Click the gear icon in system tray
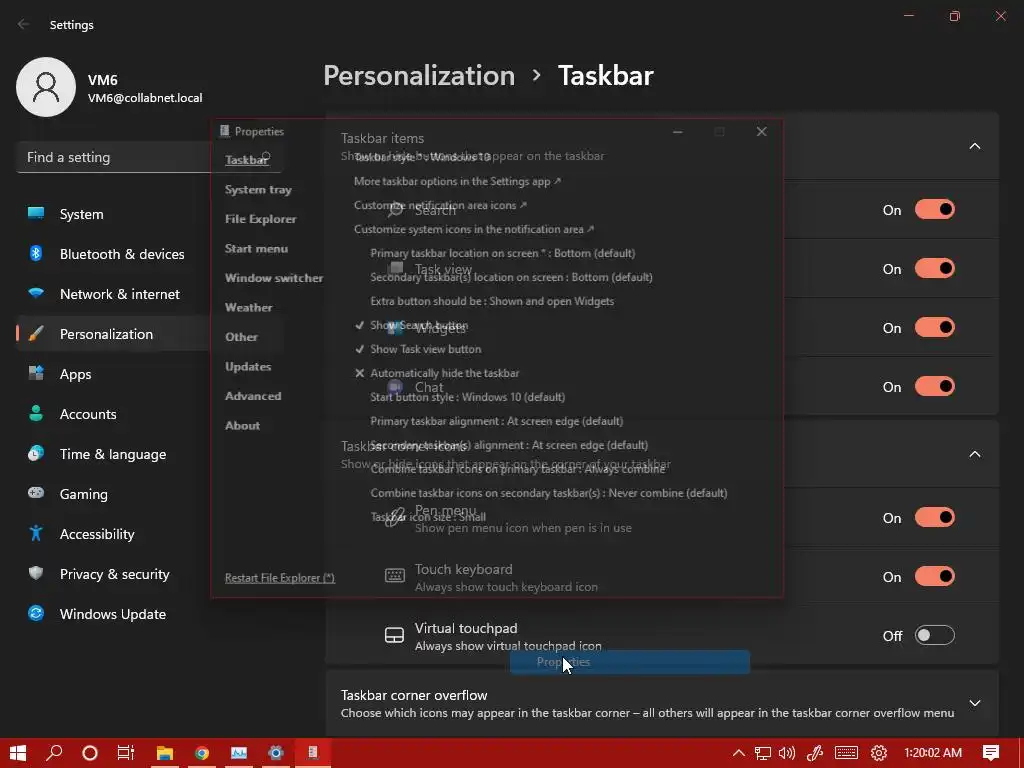The height and width of the screenshot is (768, 1024). point(879,753)
